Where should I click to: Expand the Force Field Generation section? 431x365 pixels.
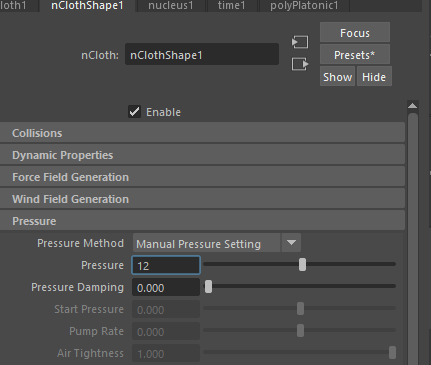[202, 177]
